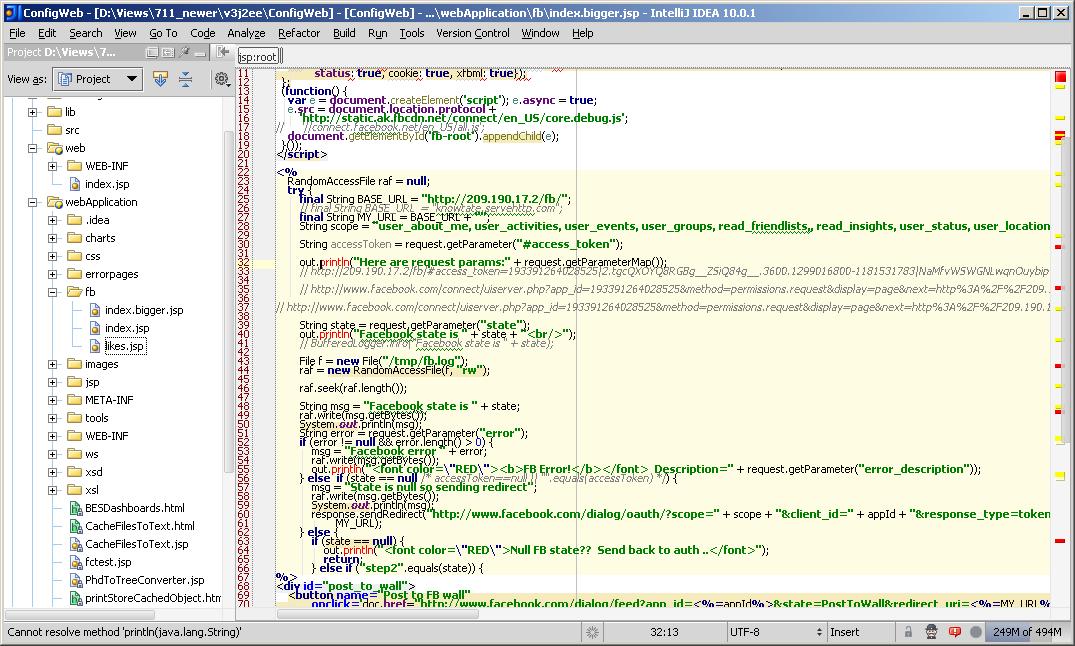This screenshot has width=1075, height=646.
Task: Click the index.bigger.jsp file icon
Action: coord(95,310)
